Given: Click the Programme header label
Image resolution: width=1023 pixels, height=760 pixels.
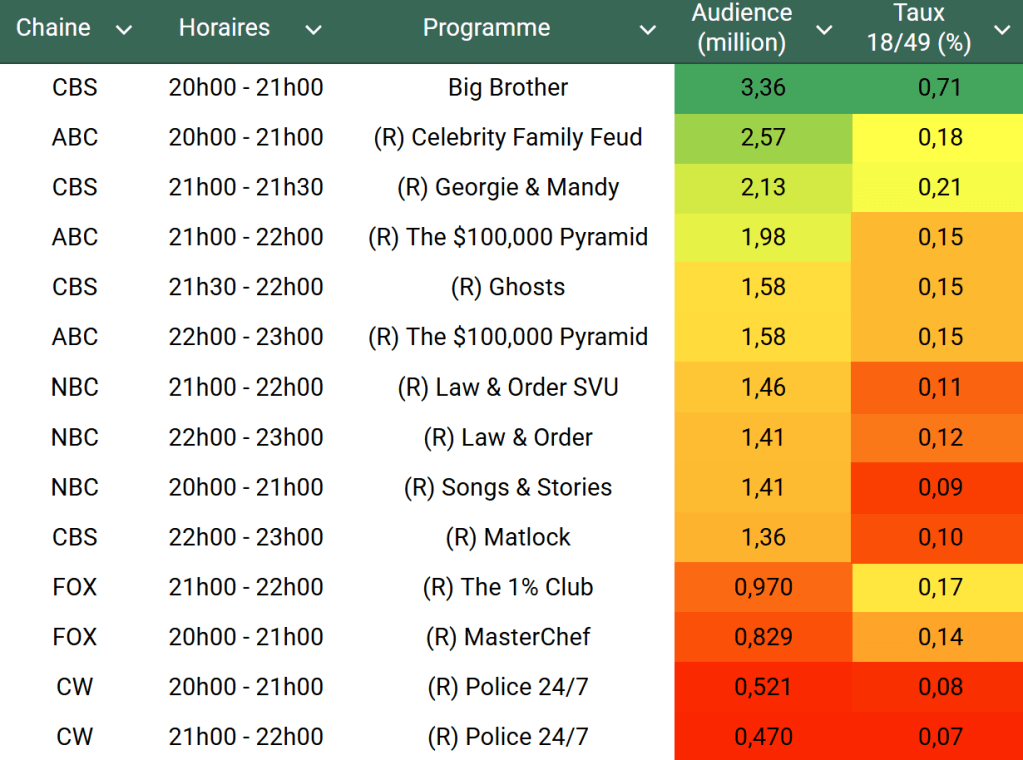Looking at the screenshot, I should (486, 28).
